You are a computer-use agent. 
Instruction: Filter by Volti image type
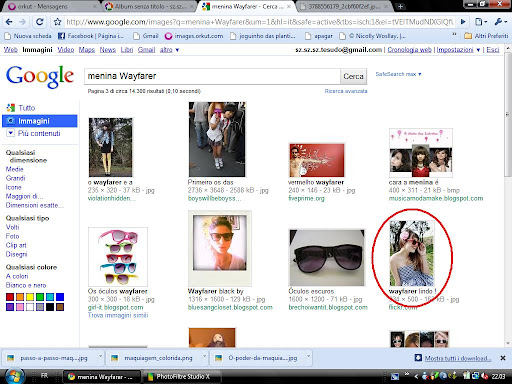(x=12, y=227)
